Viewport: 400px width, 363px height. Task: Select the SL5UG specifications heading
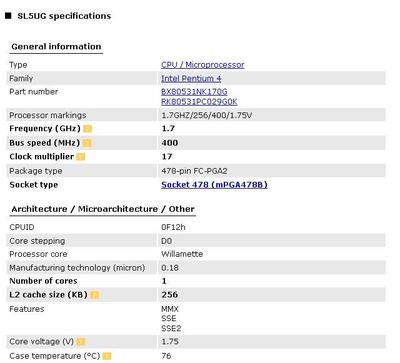[x=64, y=16]
